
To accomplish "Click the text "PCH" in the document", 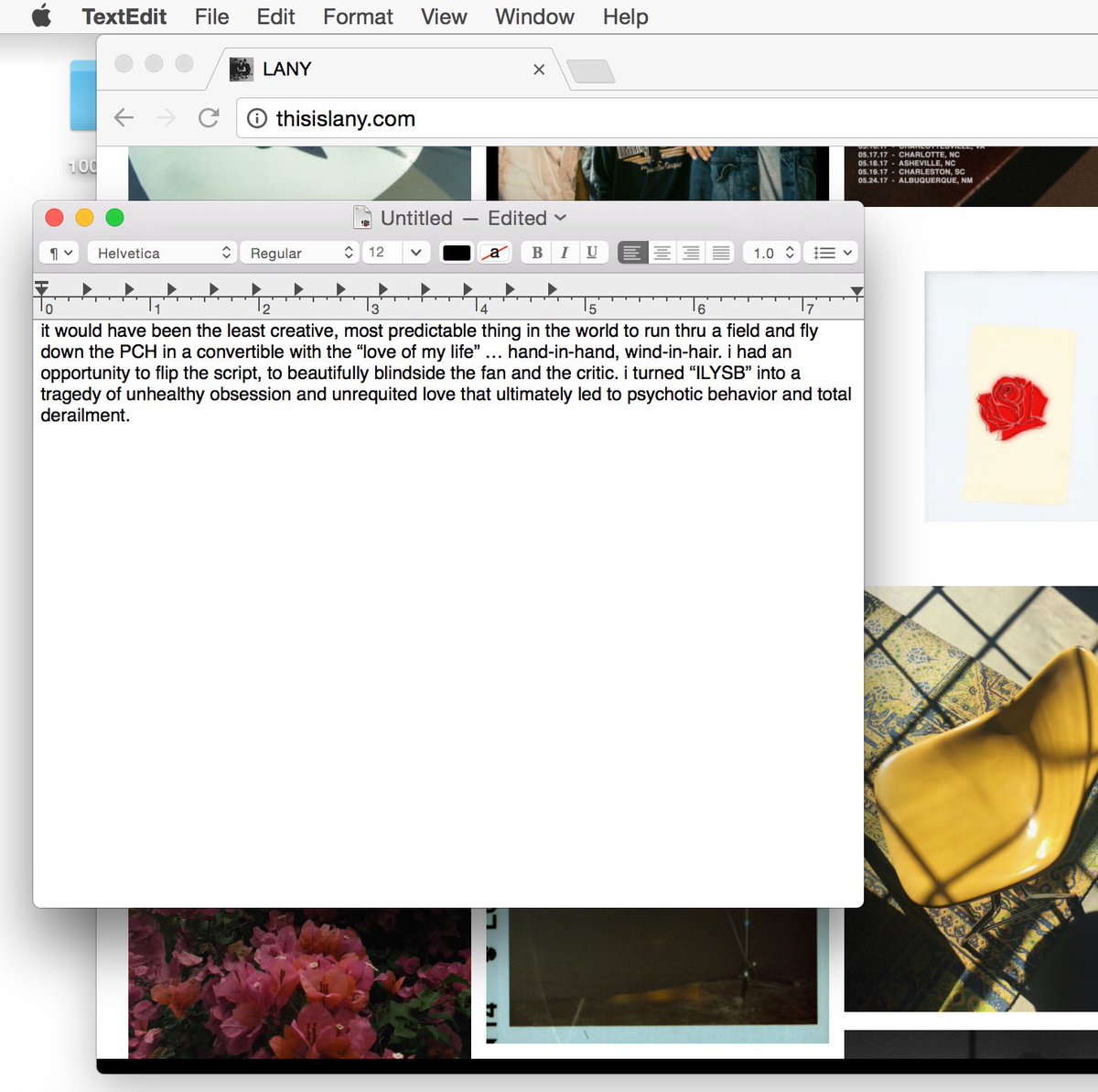I will [x=138, y=352].
